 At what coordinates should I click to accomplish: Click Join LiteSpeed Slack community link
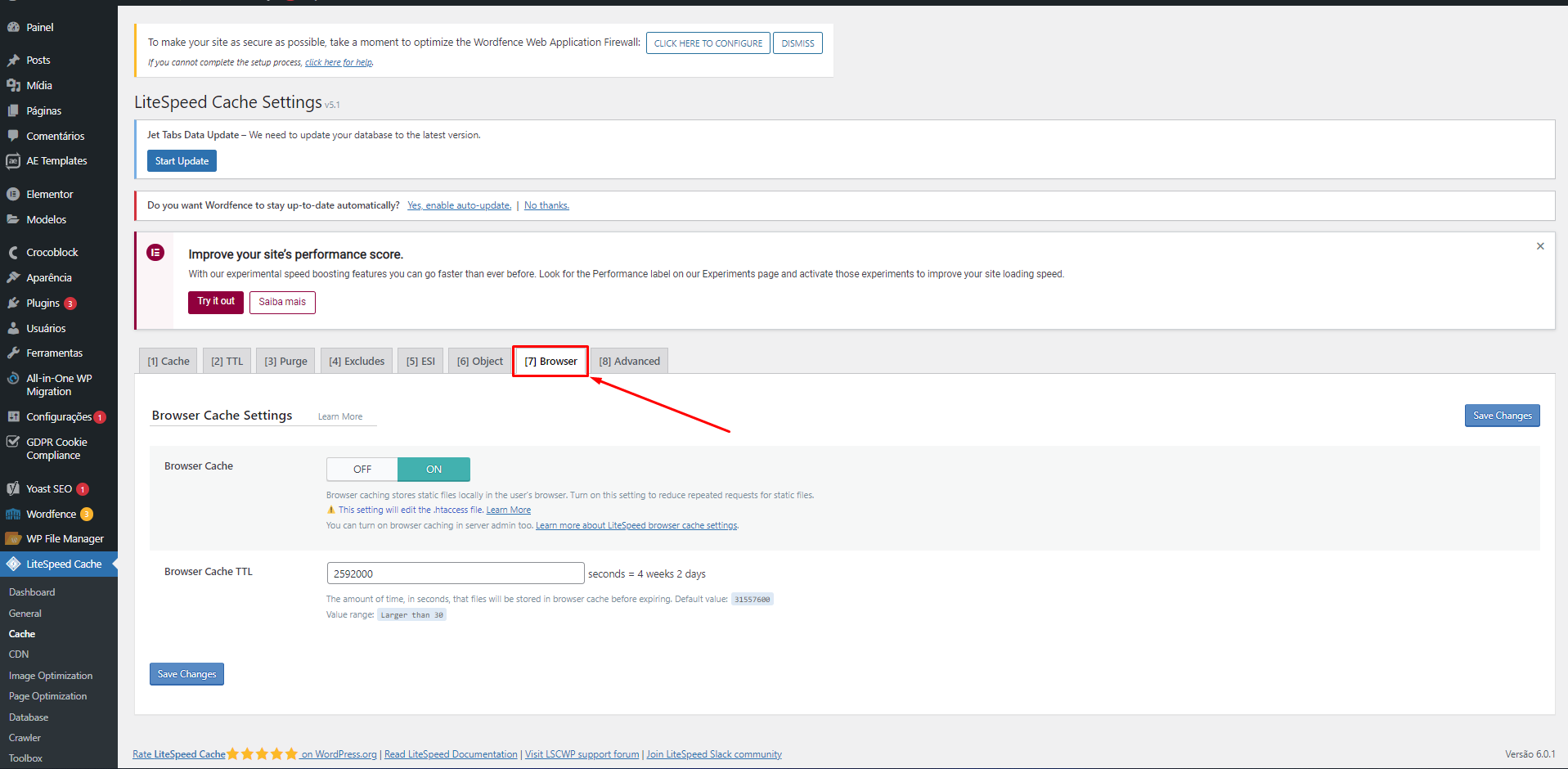tap(714, 754)
